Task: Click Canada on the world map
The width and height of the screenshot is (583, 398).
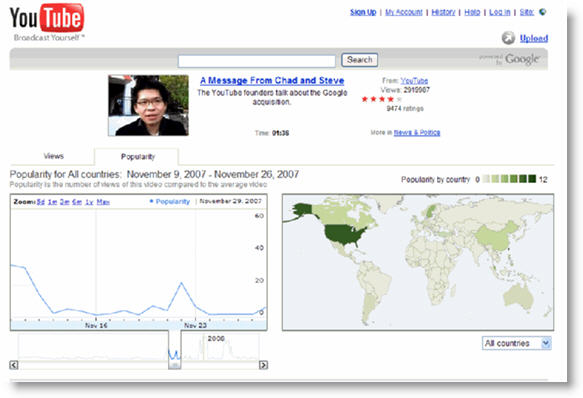Action: [x=336, y=214]
